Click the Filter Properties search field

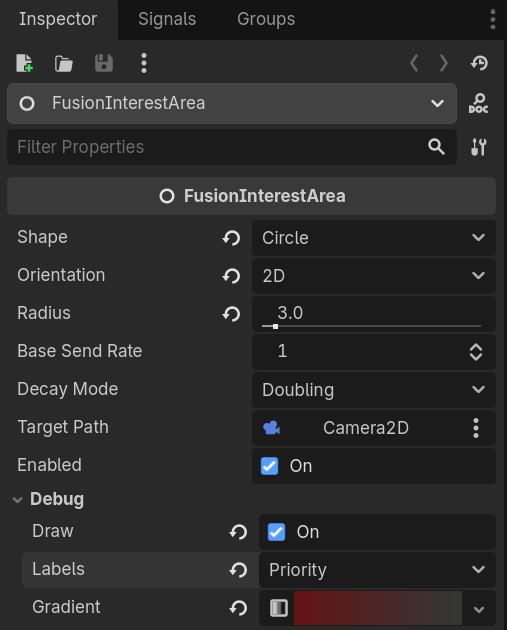(x=232, y=147)
